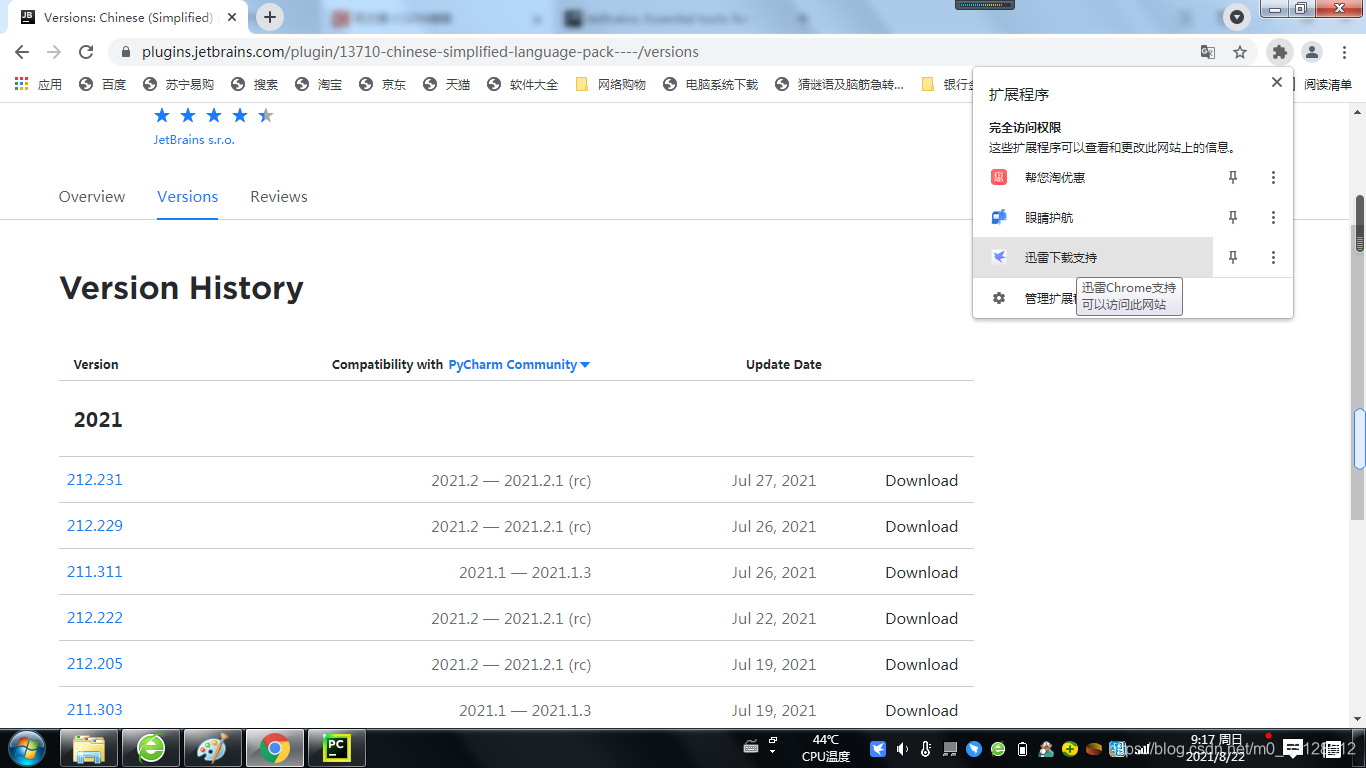Open the 苏宁易购 bookmark
The image size is (1366, 768).
tap(179, 85)
